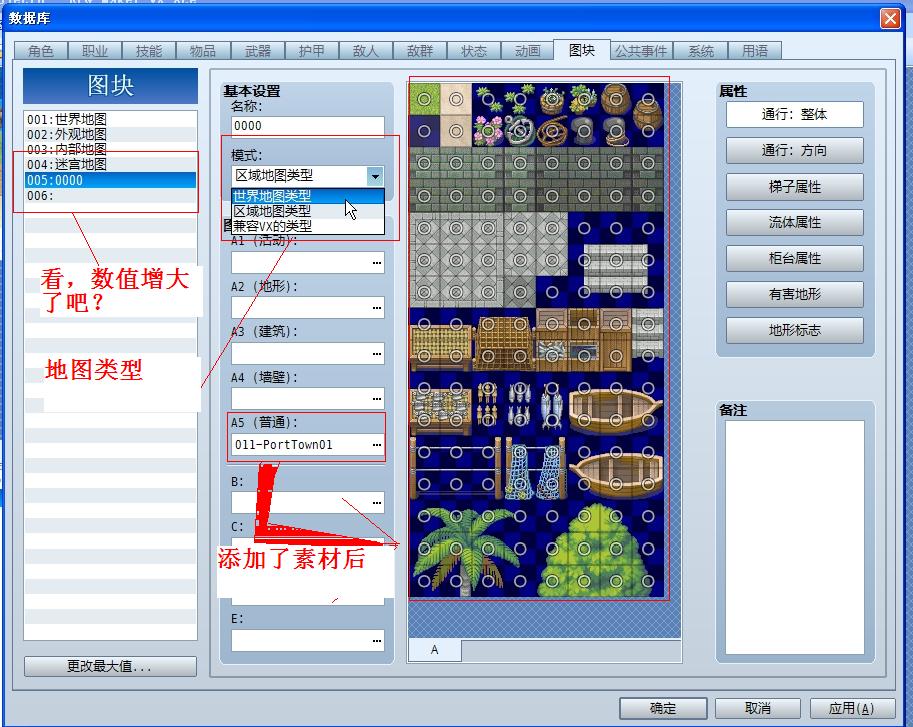Open the A1 (活动) graphic picker ellipsis
Image resolution: width=913 pixels, height=727 pixels.
[x=377, y=263]
